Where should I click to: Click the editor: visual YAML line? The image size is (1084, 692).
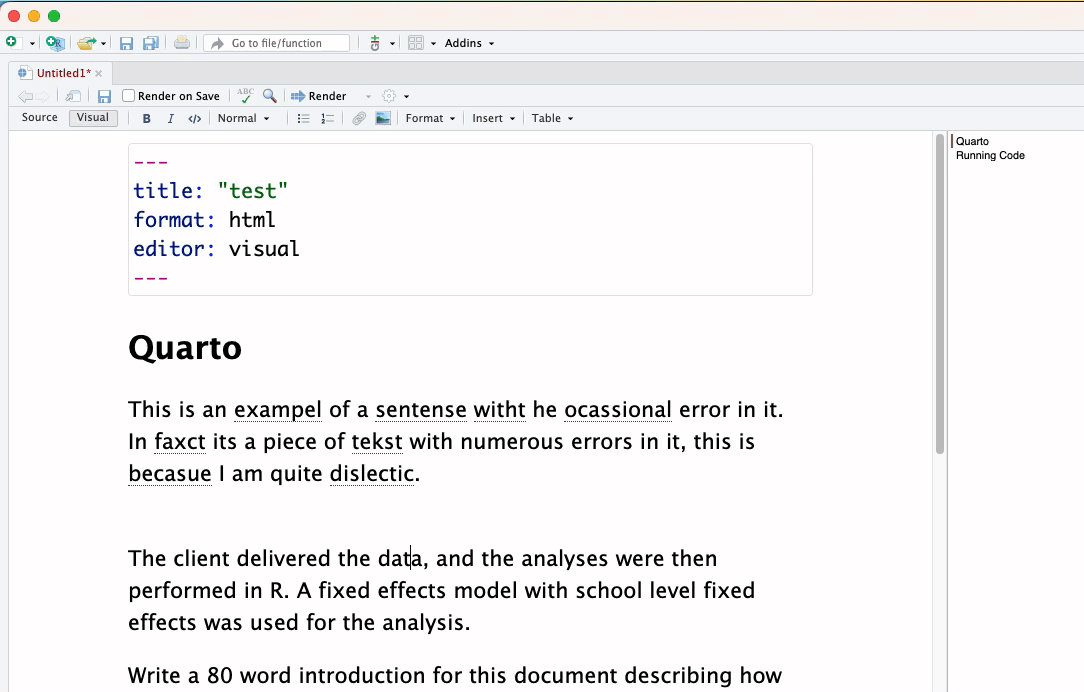click(216, 249)
